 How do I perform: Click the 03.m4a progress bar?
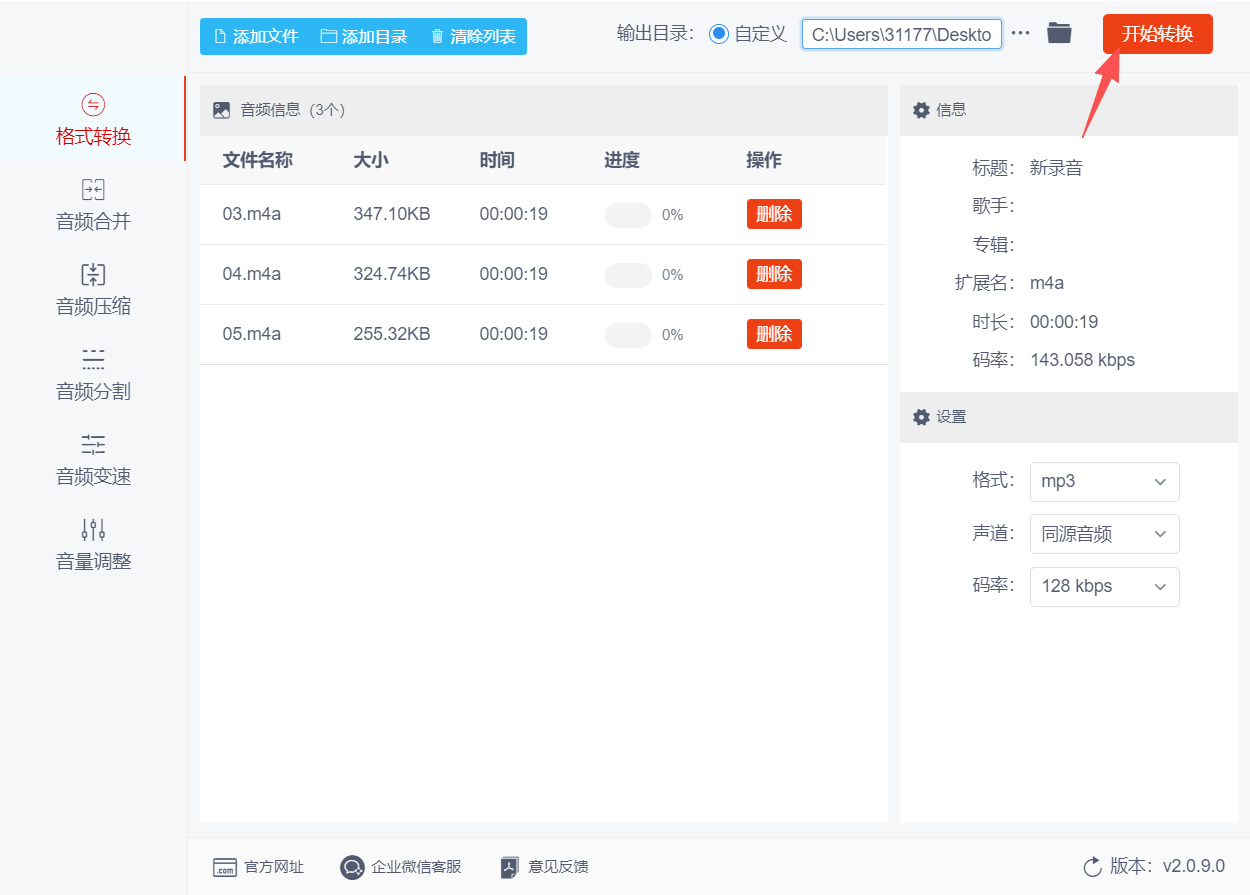click(628, 215)
